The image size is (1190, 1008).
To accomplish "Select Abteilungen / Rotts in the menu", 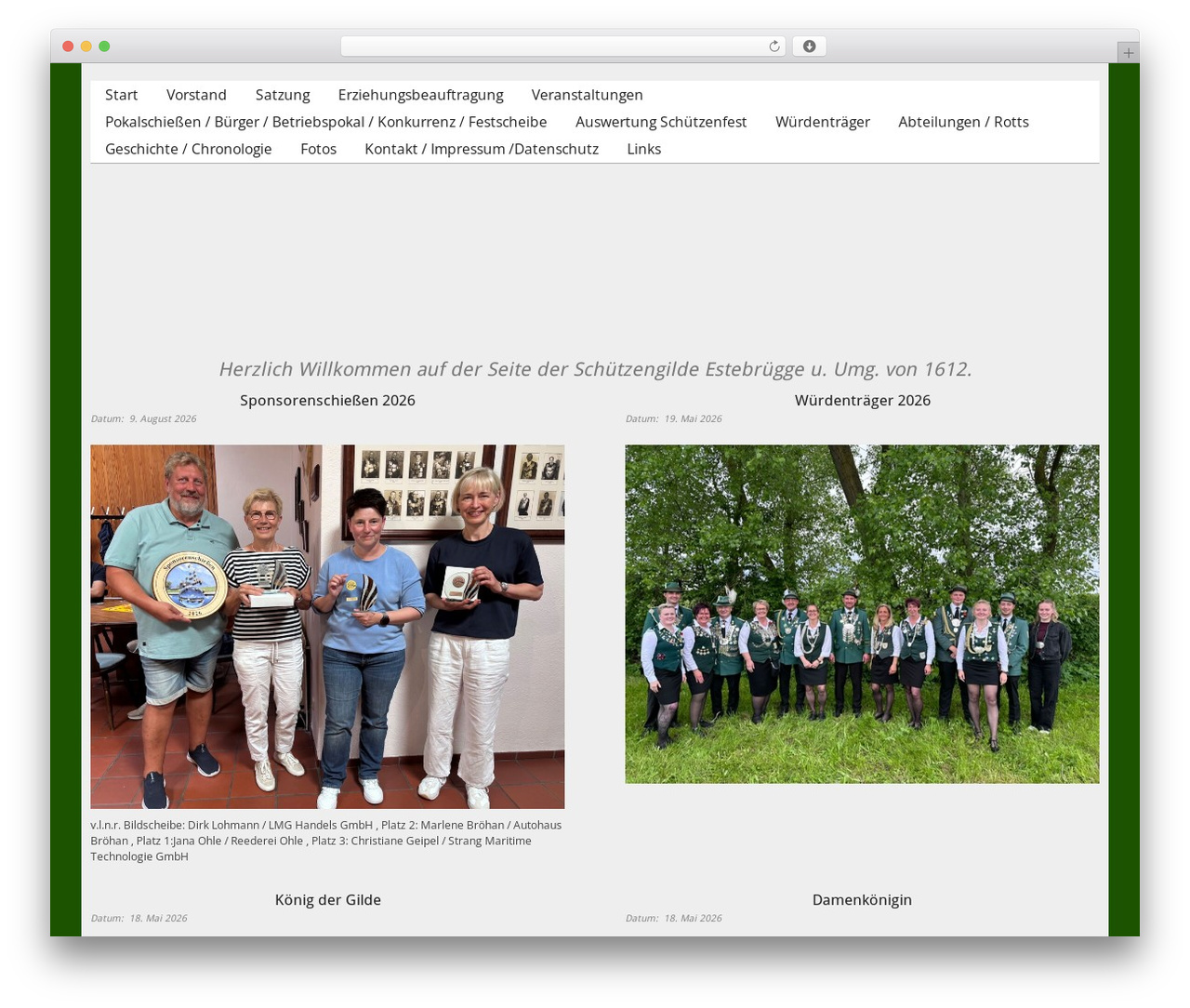I will point(963,122).
